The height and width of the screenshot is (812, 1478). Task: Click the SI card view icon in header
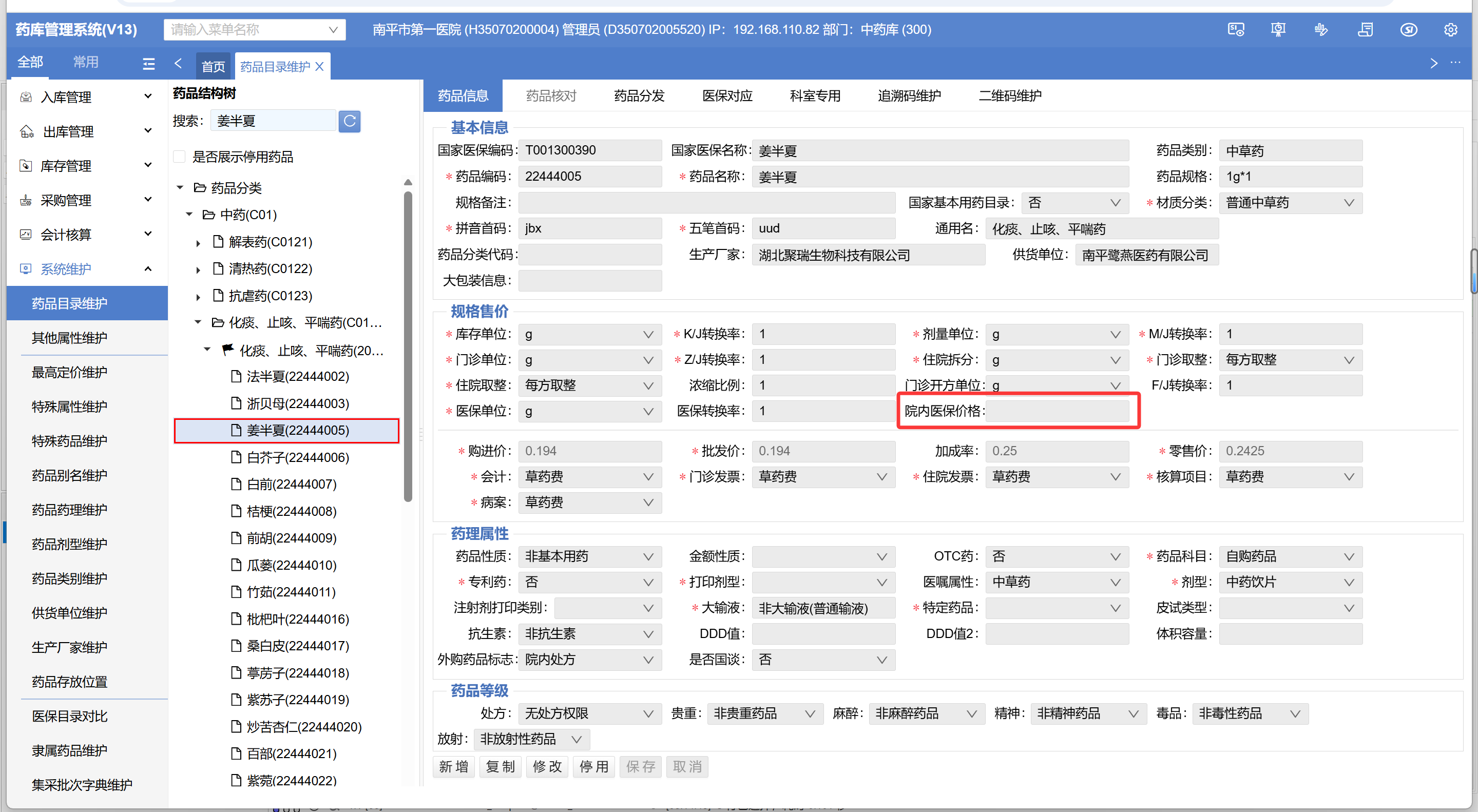[1235, 30]
